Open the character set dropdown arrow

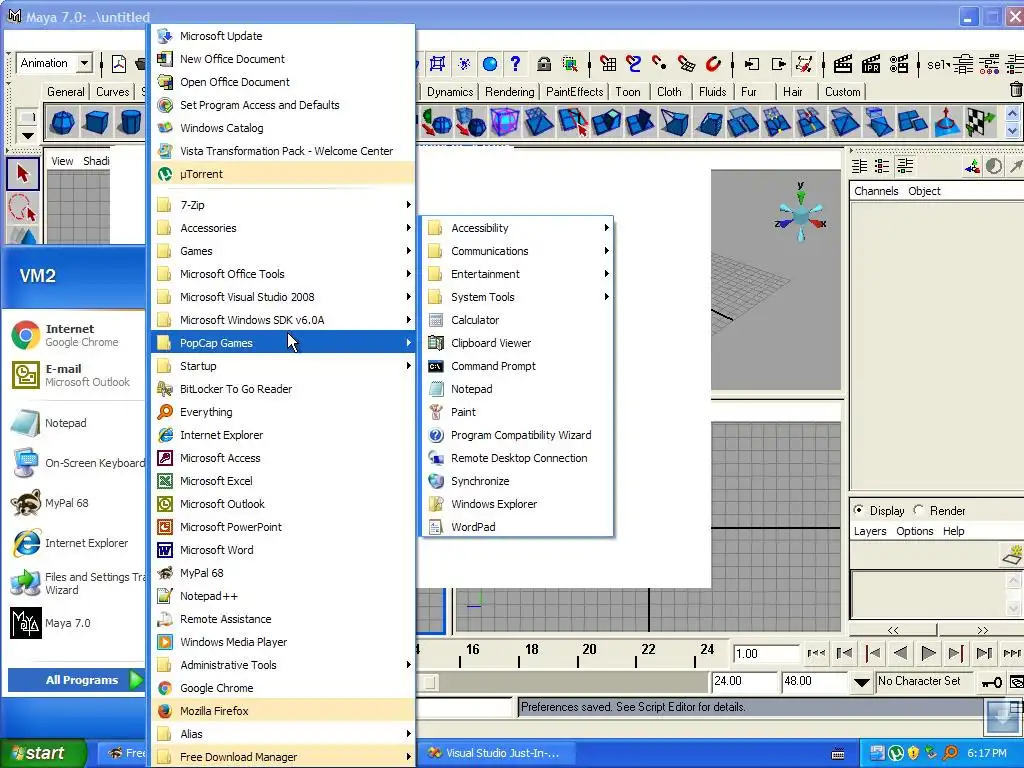click(862, 682)
